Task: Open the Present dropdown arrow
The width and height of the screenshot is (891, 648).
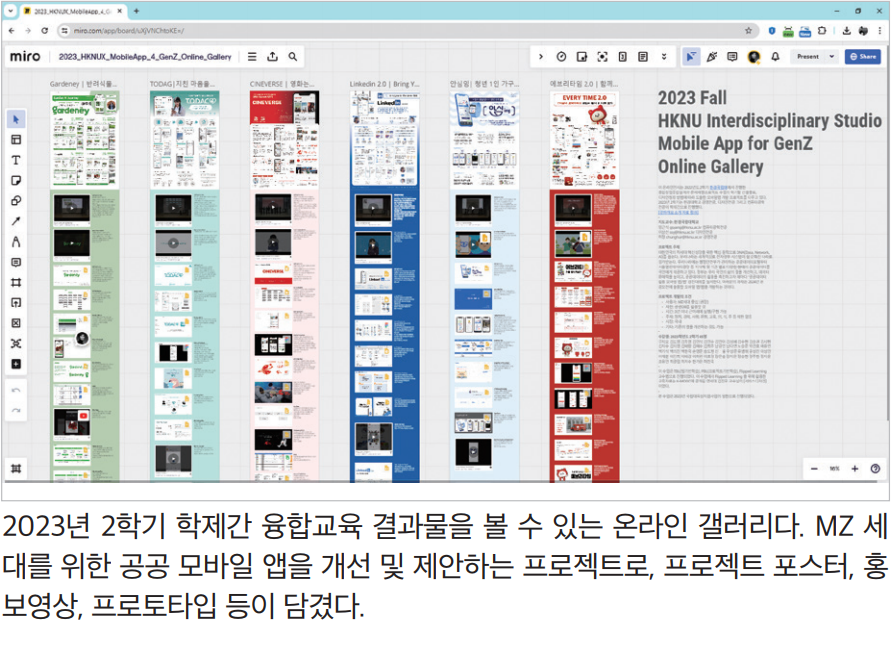Action: click(x=831, y=56)
